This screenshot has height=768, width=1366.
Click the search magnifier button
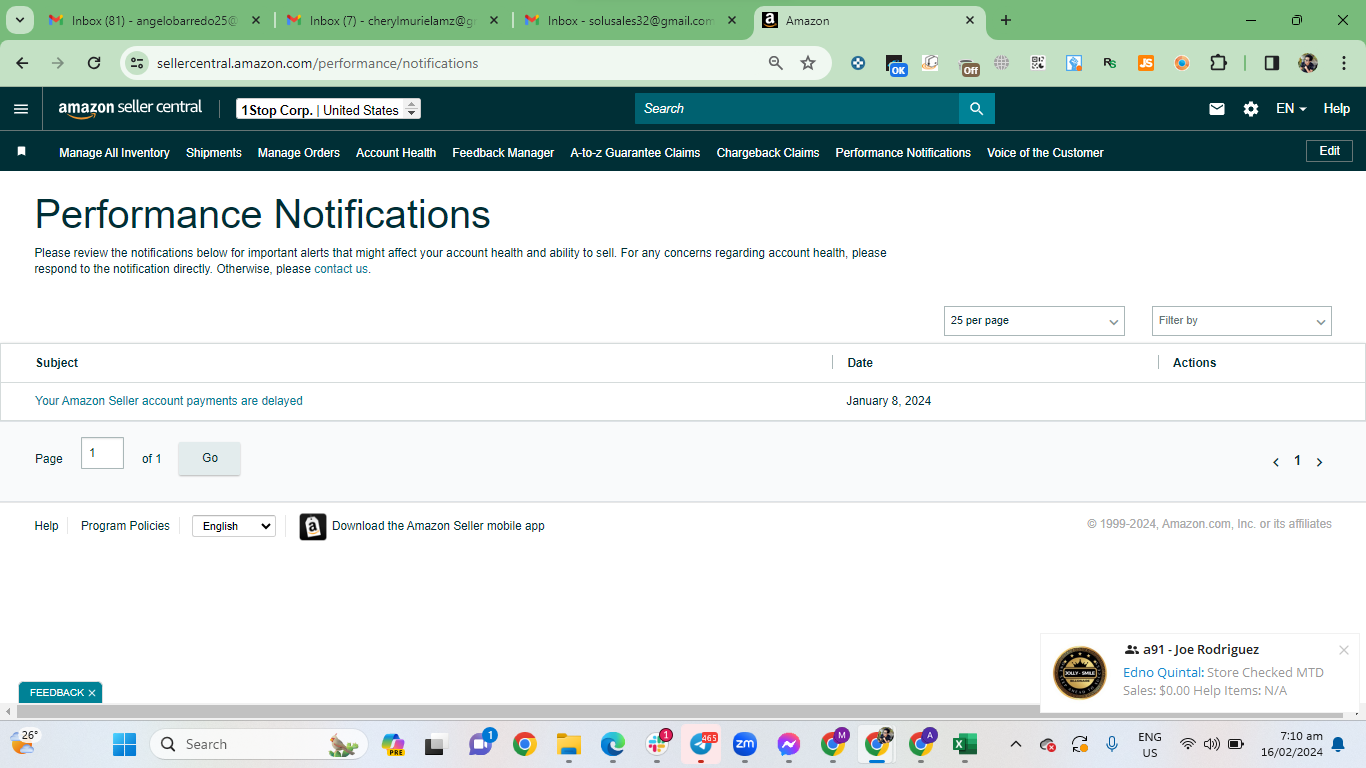point(977,109)
